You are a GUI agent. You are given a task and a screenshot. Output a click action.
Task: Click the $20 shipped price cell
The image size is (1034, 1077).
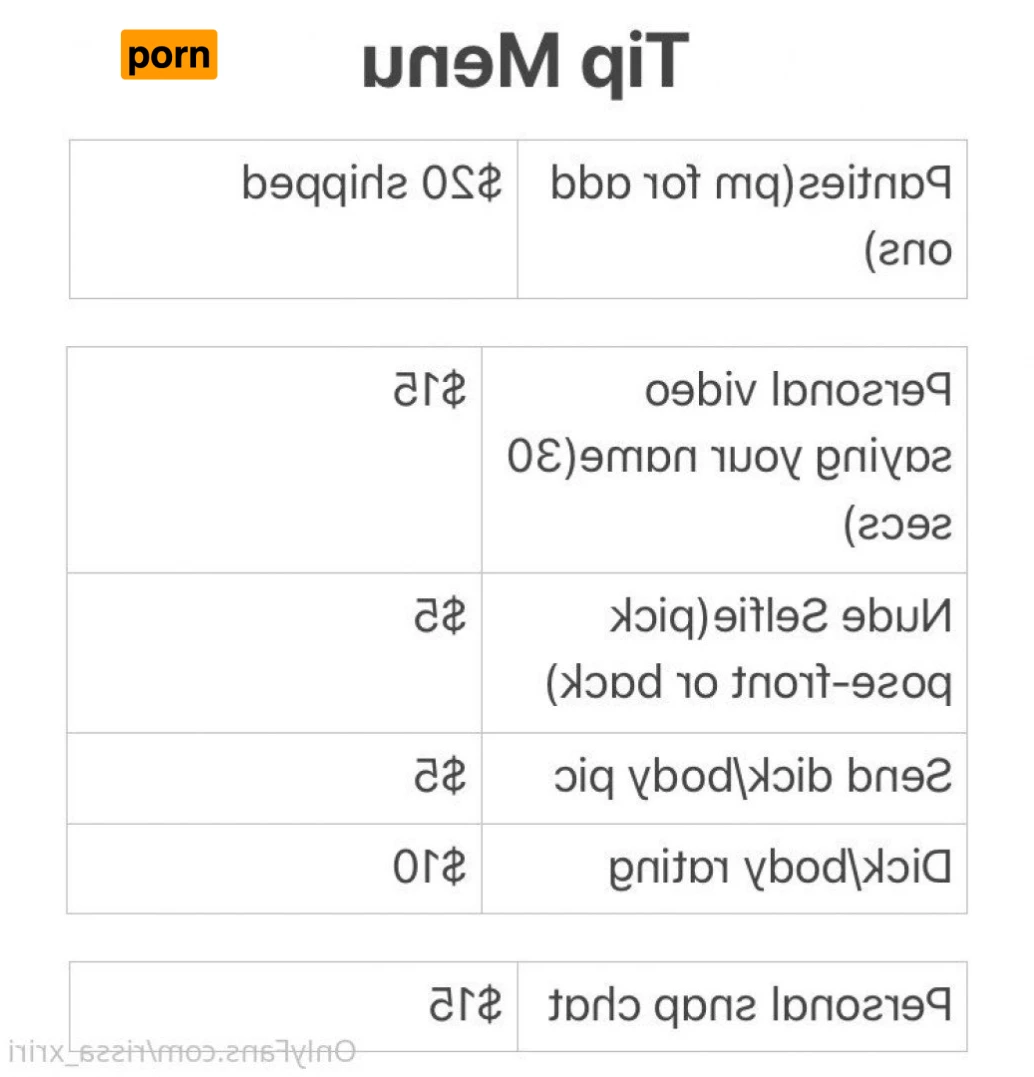click(372, 184)
